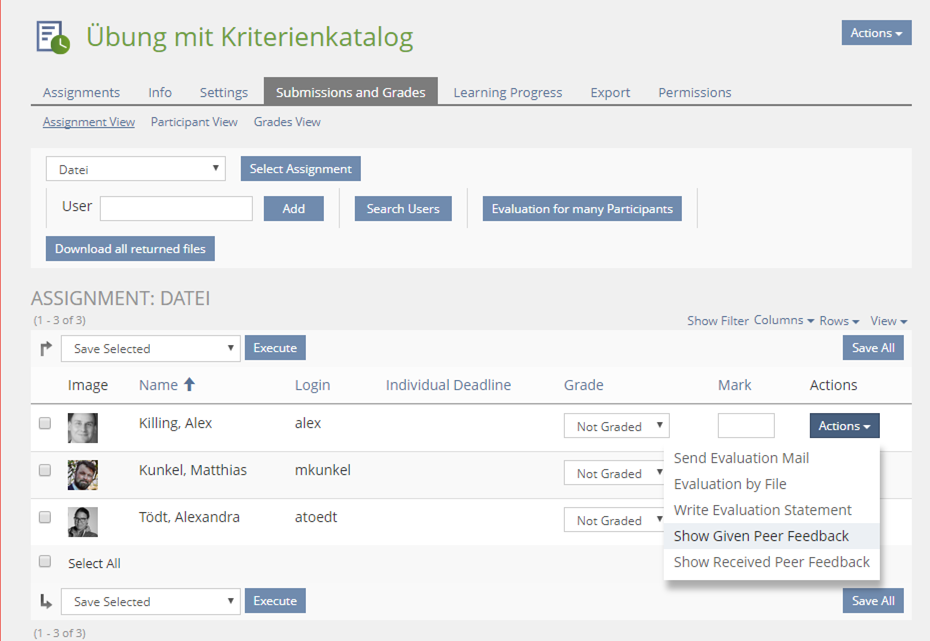
Task: Enable the Select All checkbox
Action: (x=45, y=562)
